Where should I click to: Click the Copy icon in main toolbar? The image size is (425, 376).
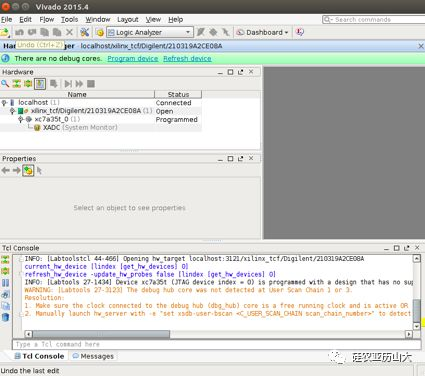point(44,32)
